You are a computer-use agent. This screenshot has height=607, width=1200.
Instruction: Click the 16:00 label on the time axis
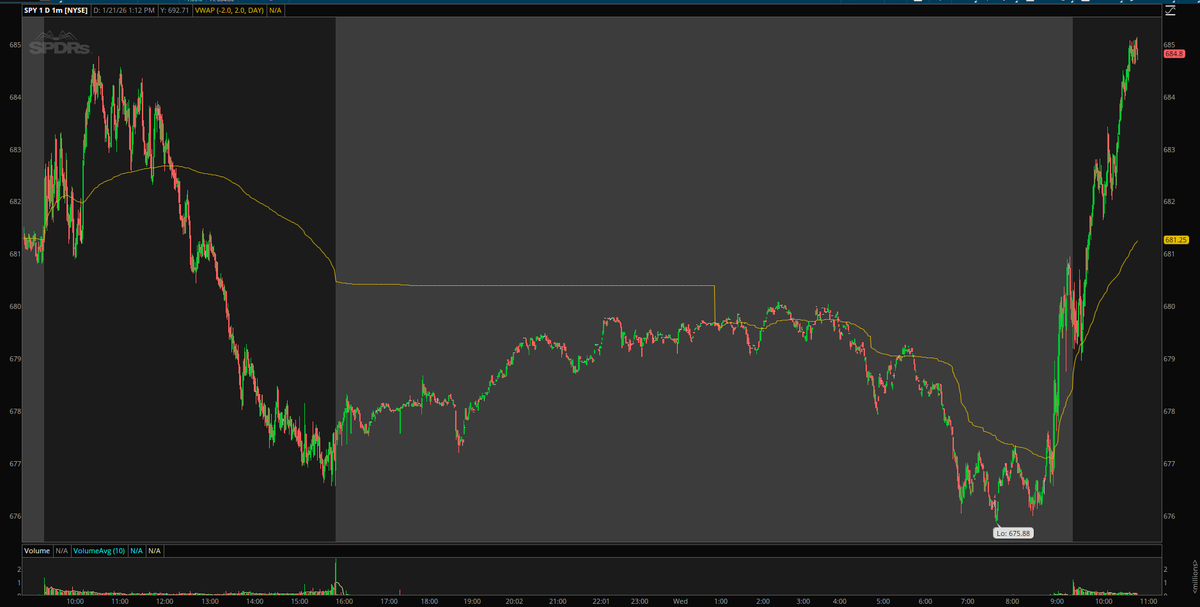(344, 602)
